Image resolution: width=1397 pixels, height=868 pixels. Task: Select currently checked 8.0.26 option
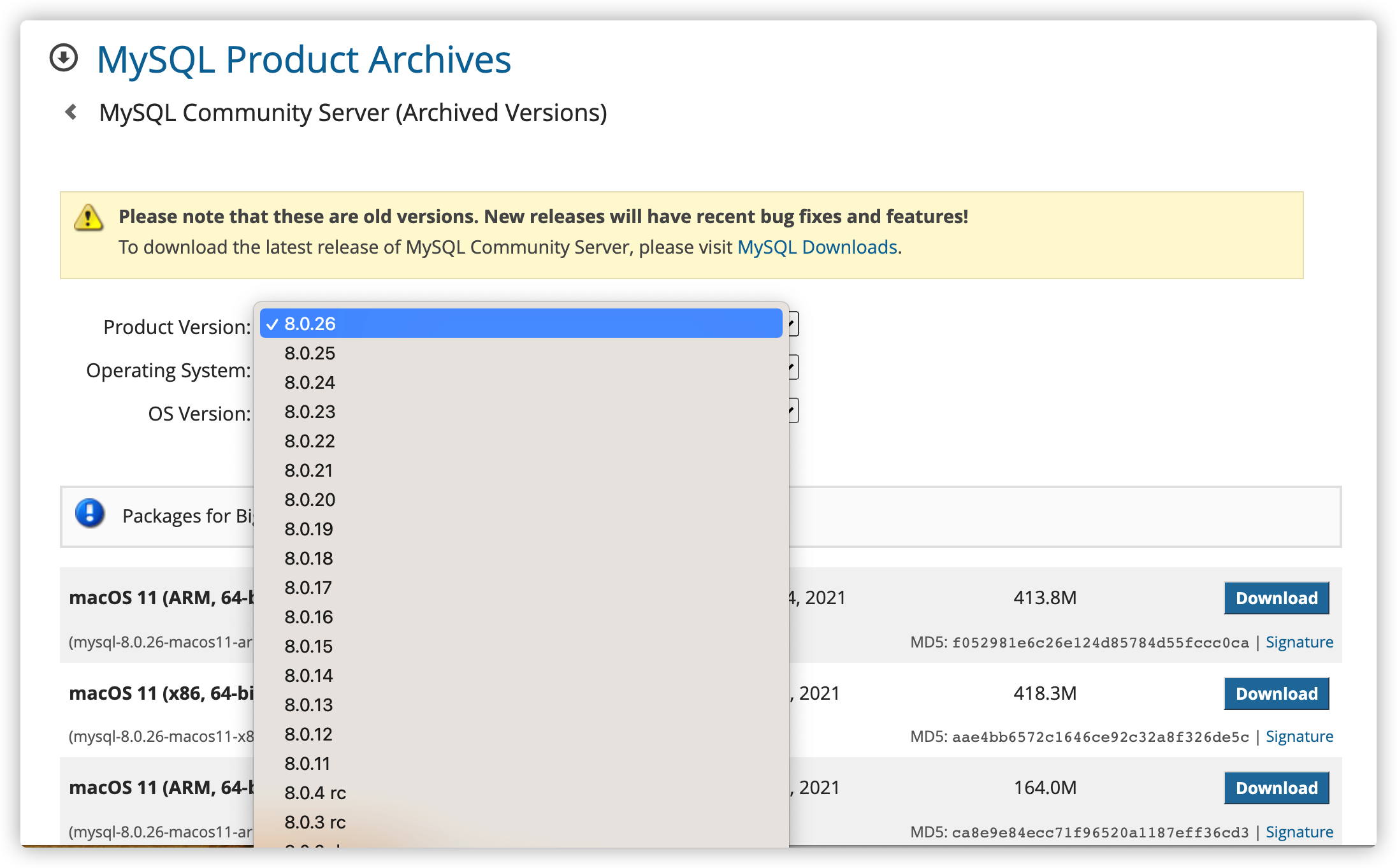coord(310,324)
